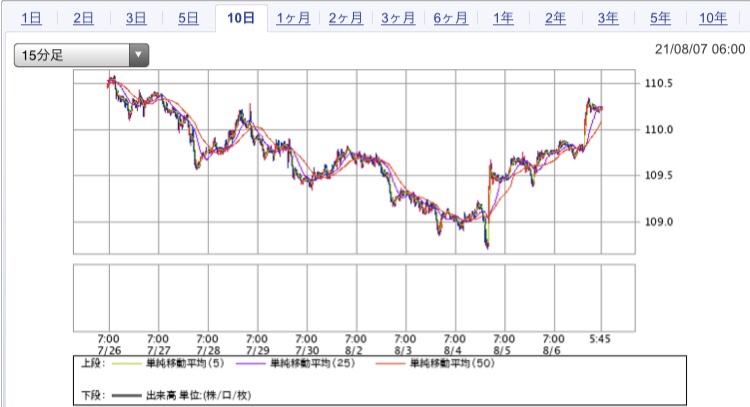The width and height of the screenshot is (750, 407).
Task: Click the green line swatch for 単純移動平均(5)
Action: 127,364
